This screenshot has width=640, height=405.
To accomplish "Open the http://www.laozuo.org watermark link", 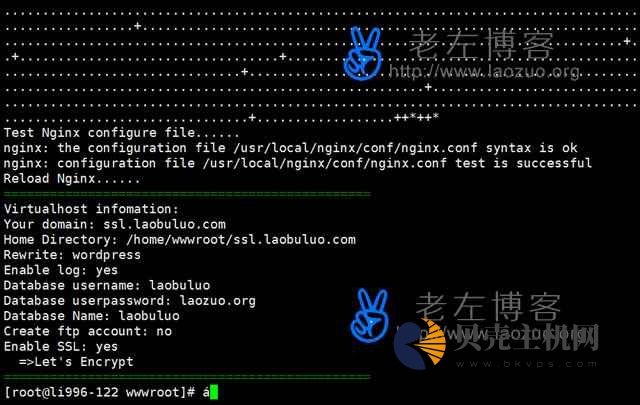I will coord(484,71).
